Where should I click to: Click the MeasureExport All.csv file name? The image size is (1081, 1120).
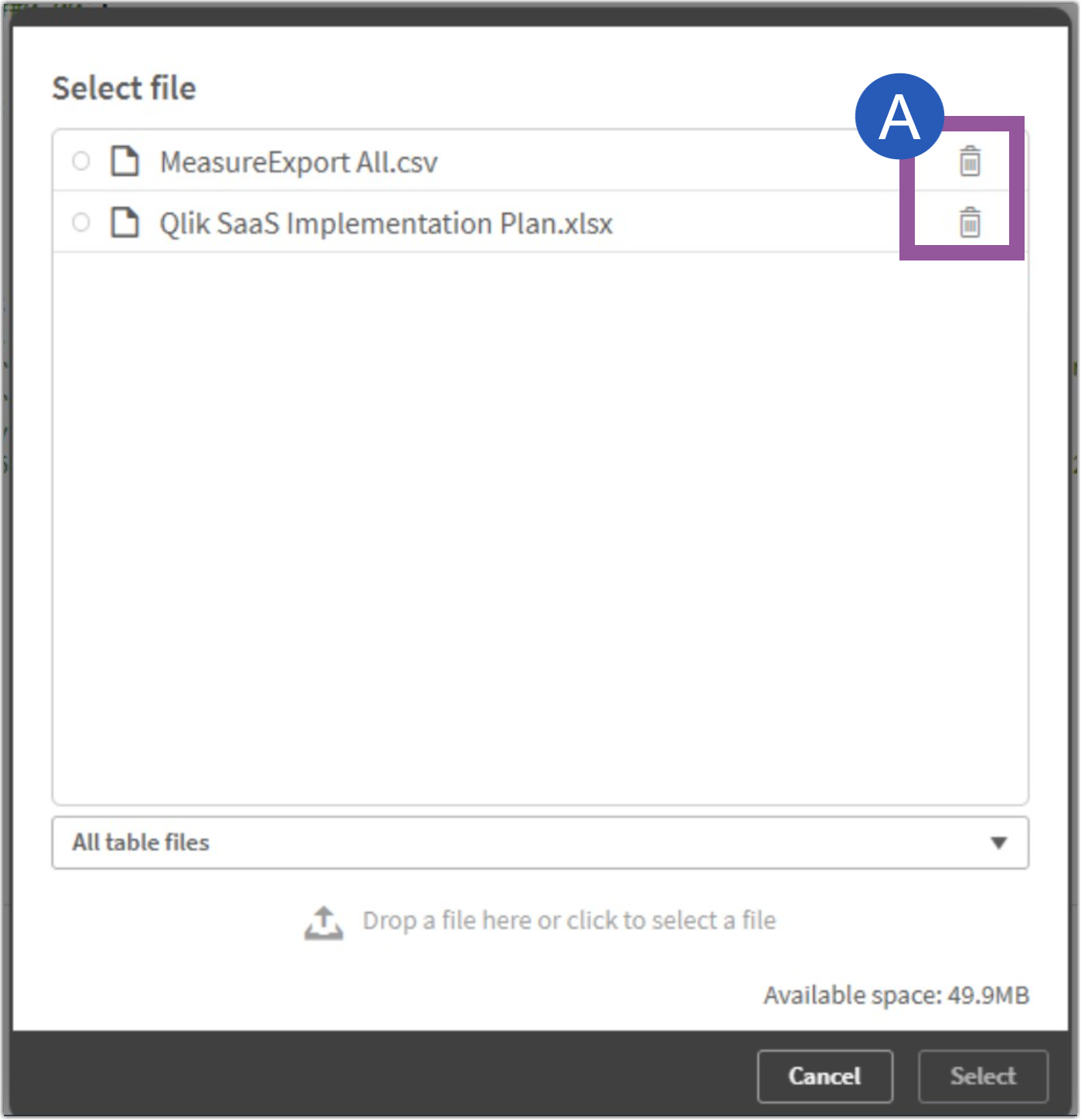[x=297, y=162]
